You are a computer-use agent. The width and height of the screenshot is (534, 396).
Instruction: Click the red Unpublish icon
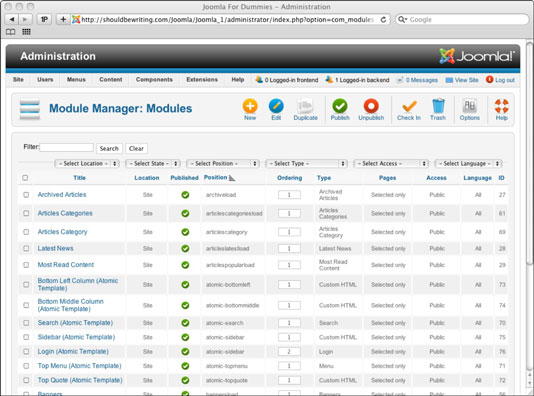pos(371,106)
